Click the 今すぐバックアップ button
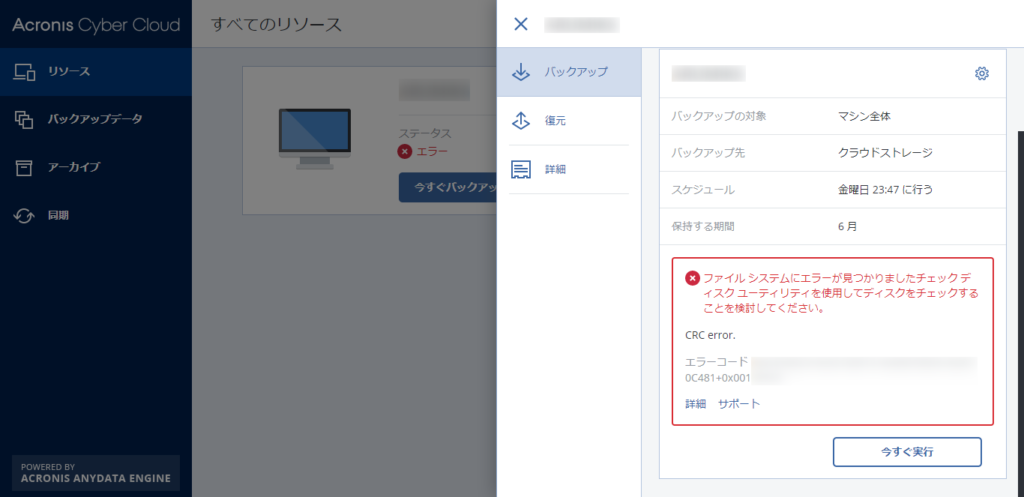The image size is (1024, 497). (x=448, y=187)
